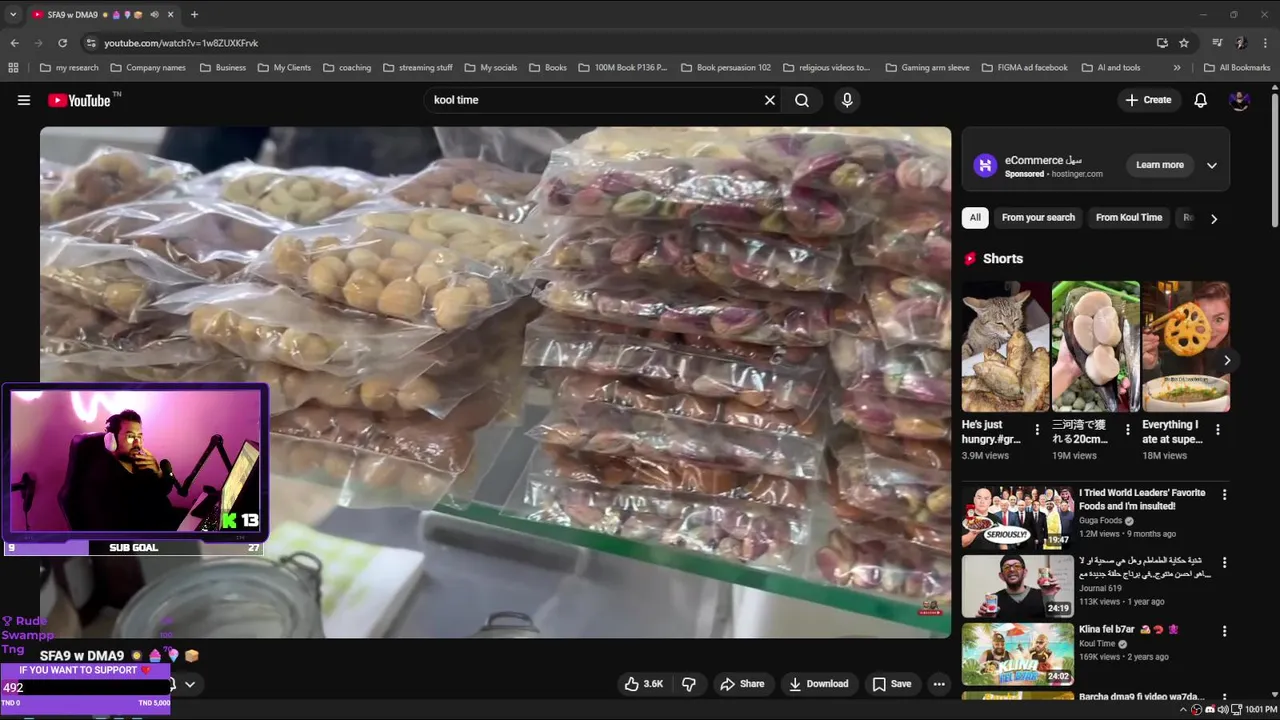Show next Shorts with right arrow
Screen dimensions: 1280x720
coord(1227,360)
